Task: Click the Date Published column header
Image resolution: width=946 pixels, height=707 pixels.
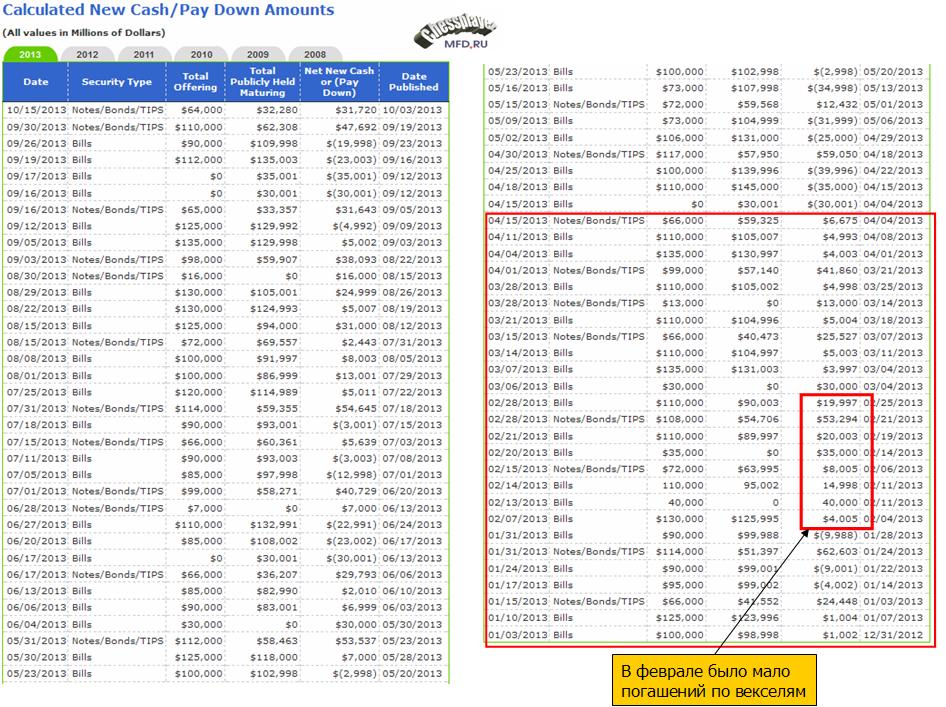Action: click(x=414, y=82)
